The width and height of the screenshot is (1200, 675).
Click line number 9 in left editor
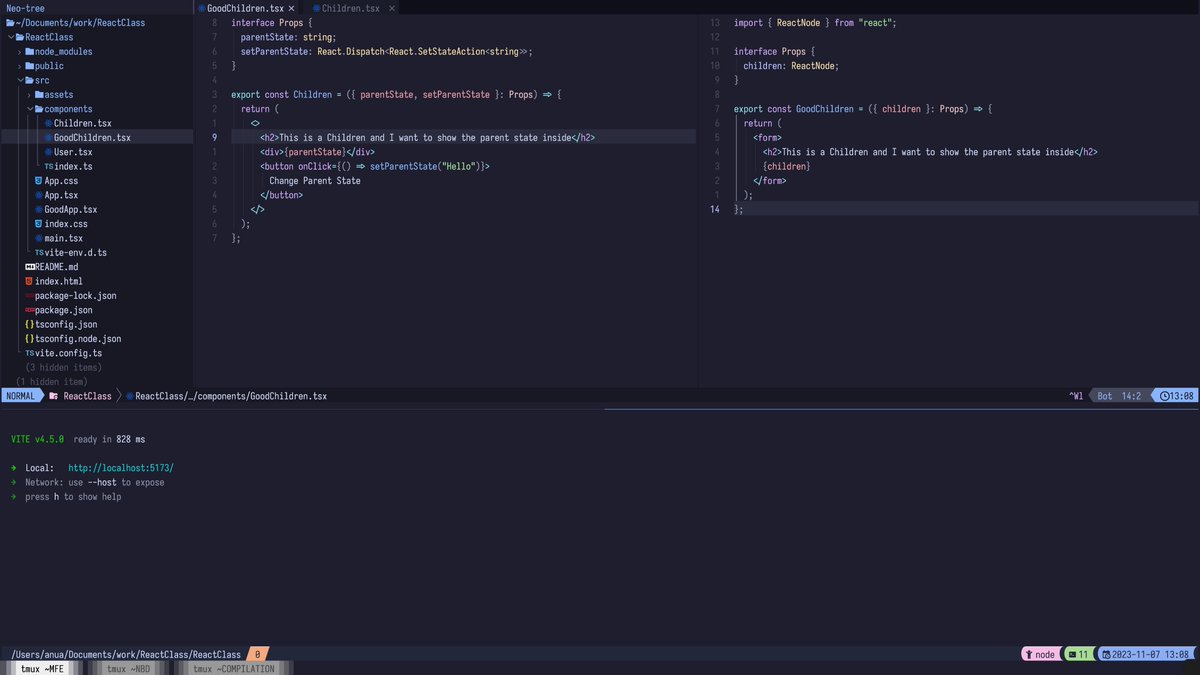215,138
